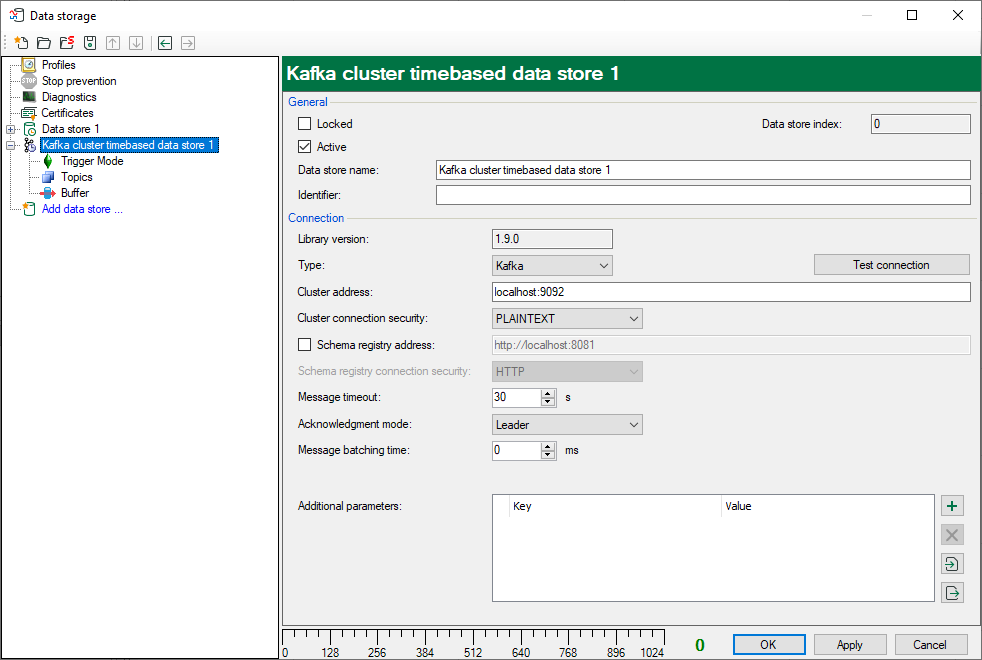Click the open folder toolbar icon
This screenshot has height=660, width=982.
click(44, 43)
